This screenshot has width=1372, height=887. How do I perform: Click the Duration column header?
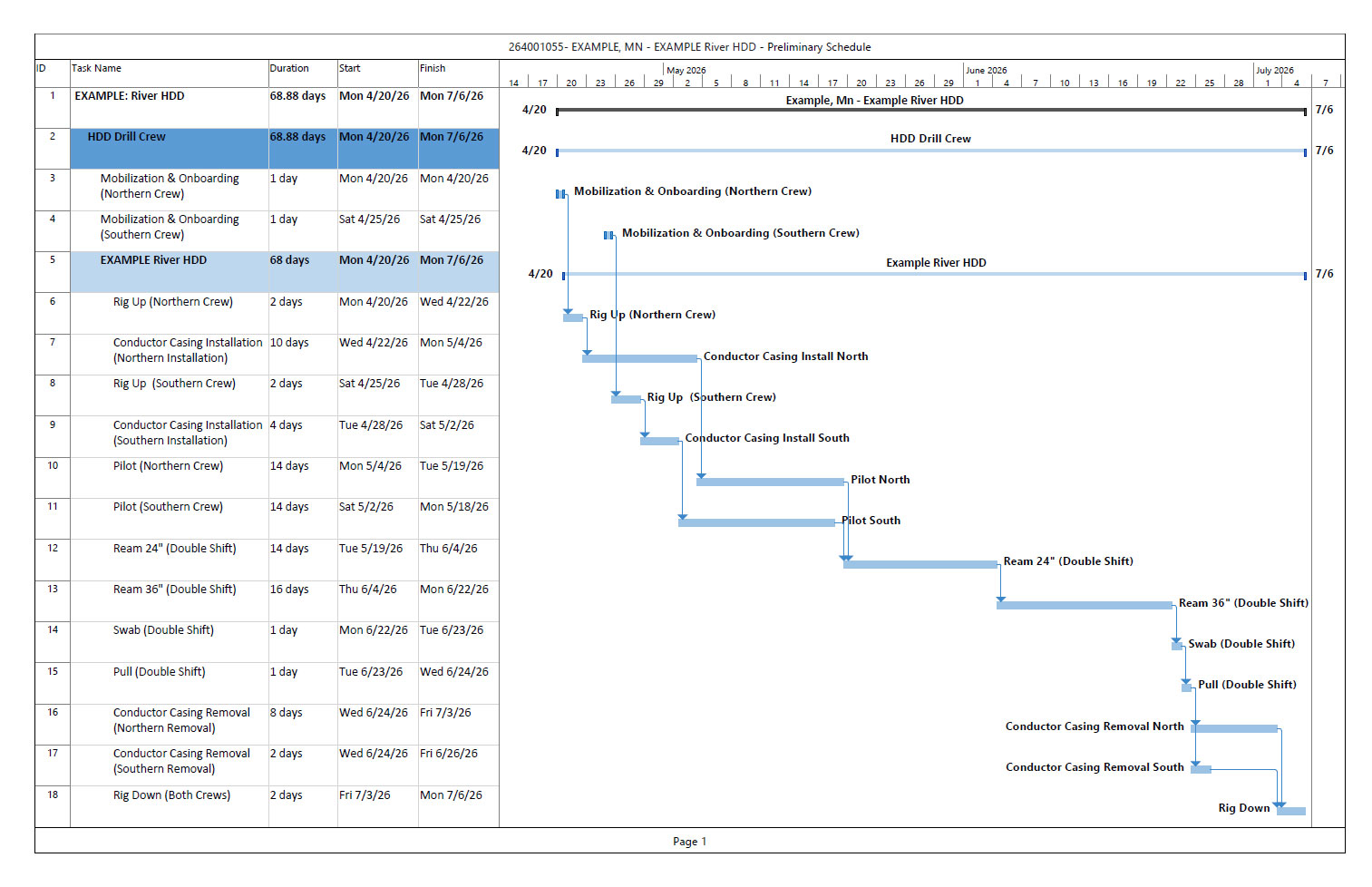[x=289, y=68]
